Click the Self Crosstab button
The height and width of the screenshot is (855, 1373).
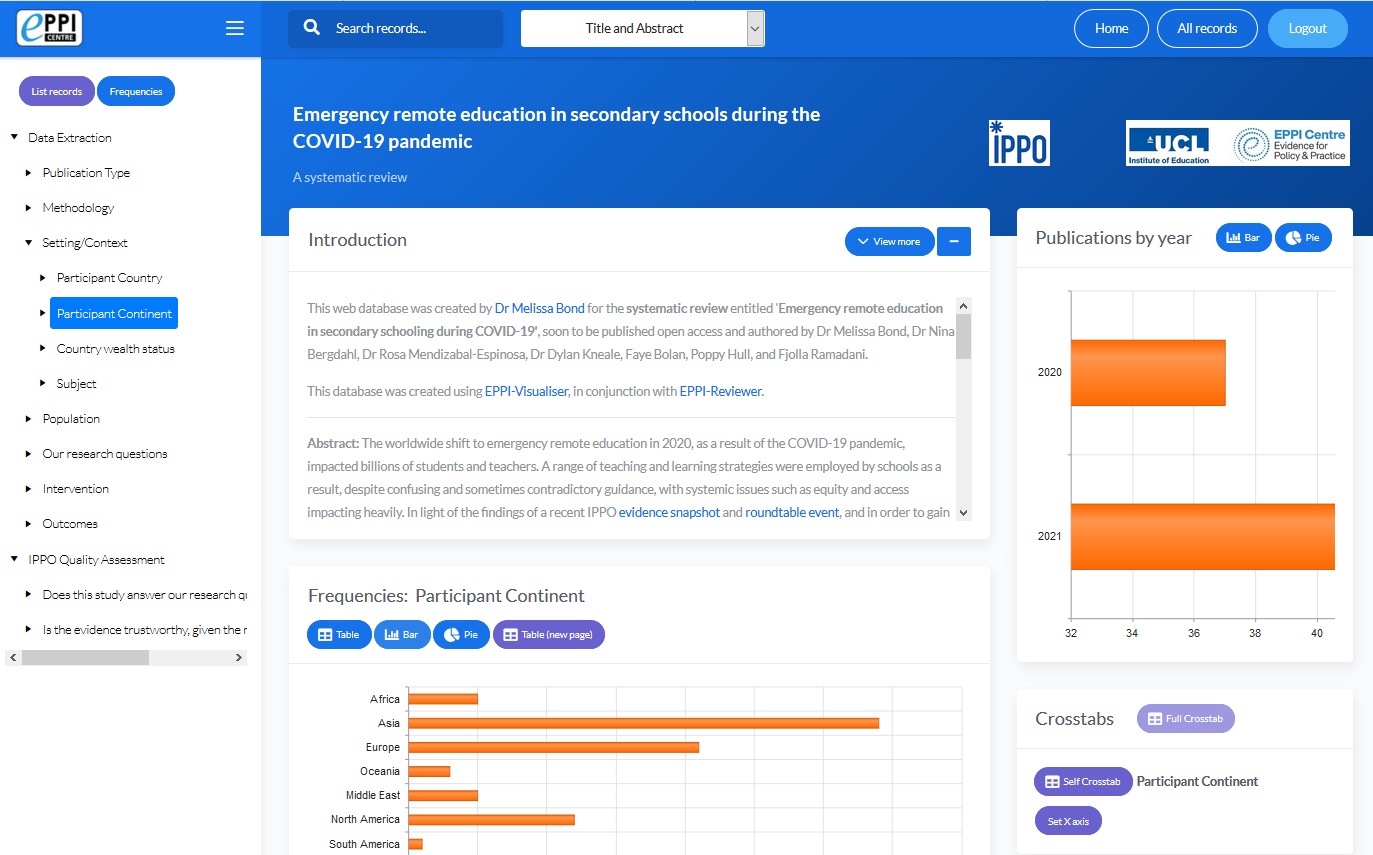(1083, 782)
